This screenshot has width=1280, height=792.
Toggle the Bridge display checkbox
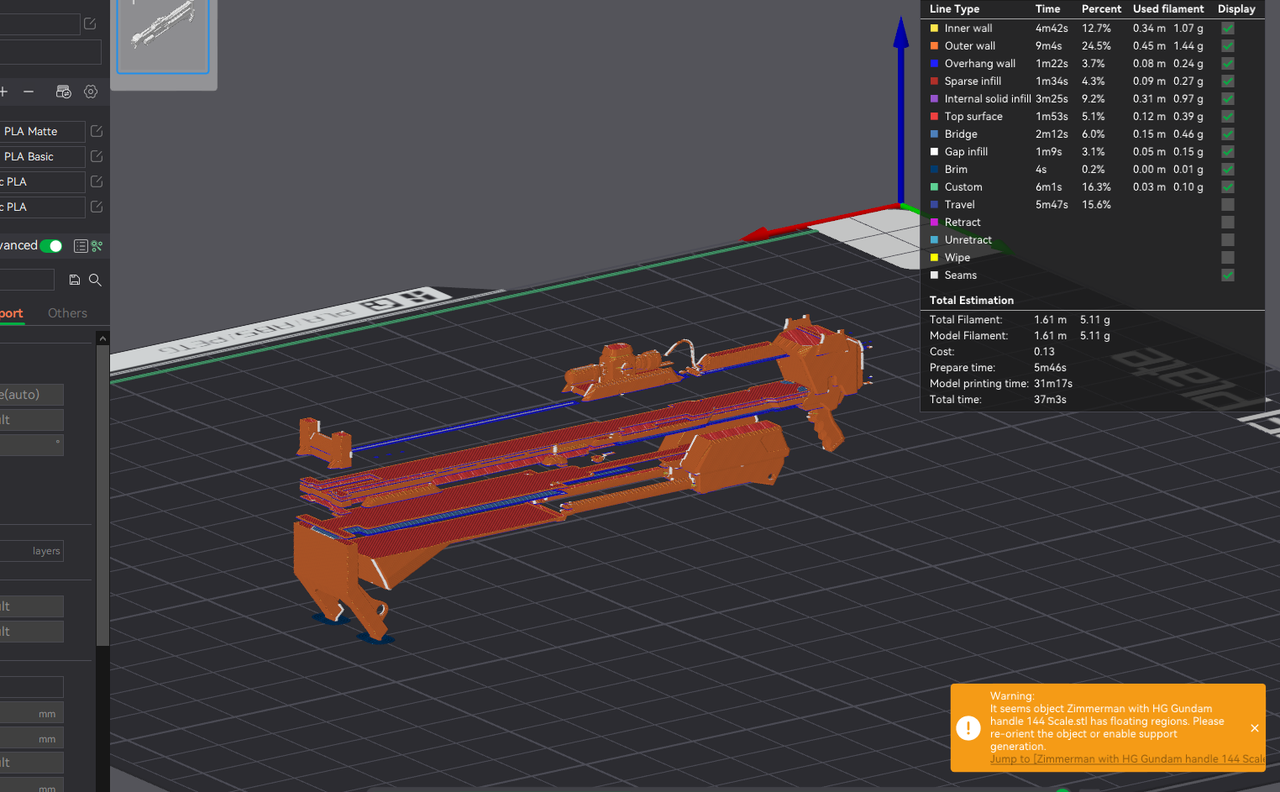tap(1228, 134)
